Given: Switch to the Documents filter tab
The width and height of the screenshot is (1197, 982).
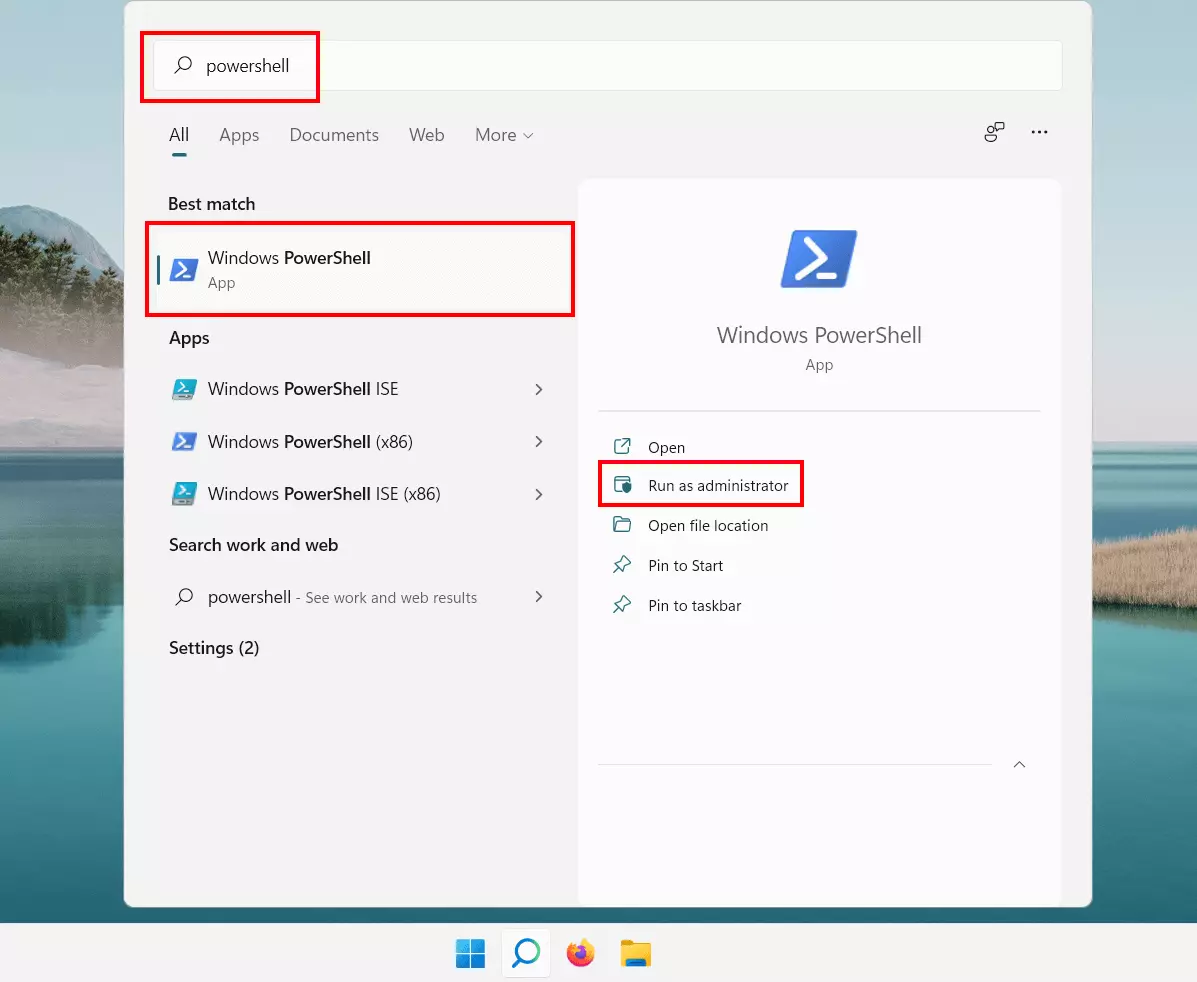Looking at the screenshot, I should [x=334, y=135].
